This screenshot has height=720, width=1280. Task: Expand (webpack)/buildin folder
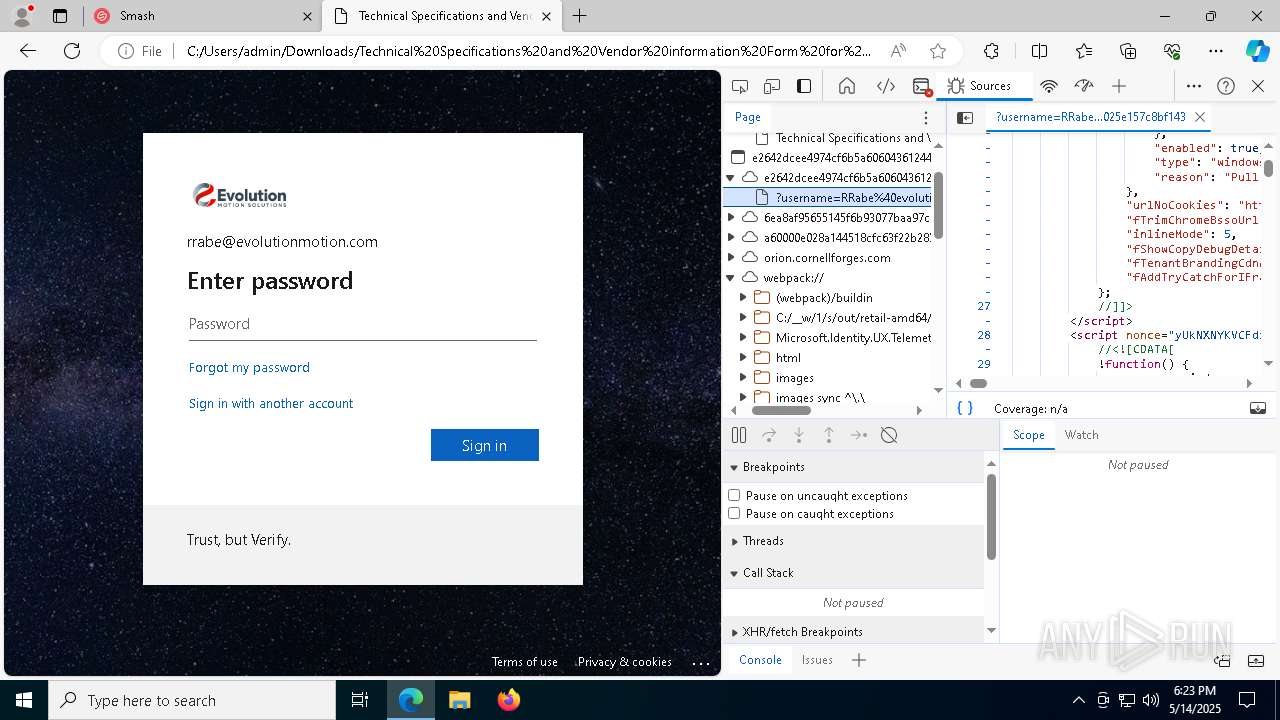(x=743, y=298)
